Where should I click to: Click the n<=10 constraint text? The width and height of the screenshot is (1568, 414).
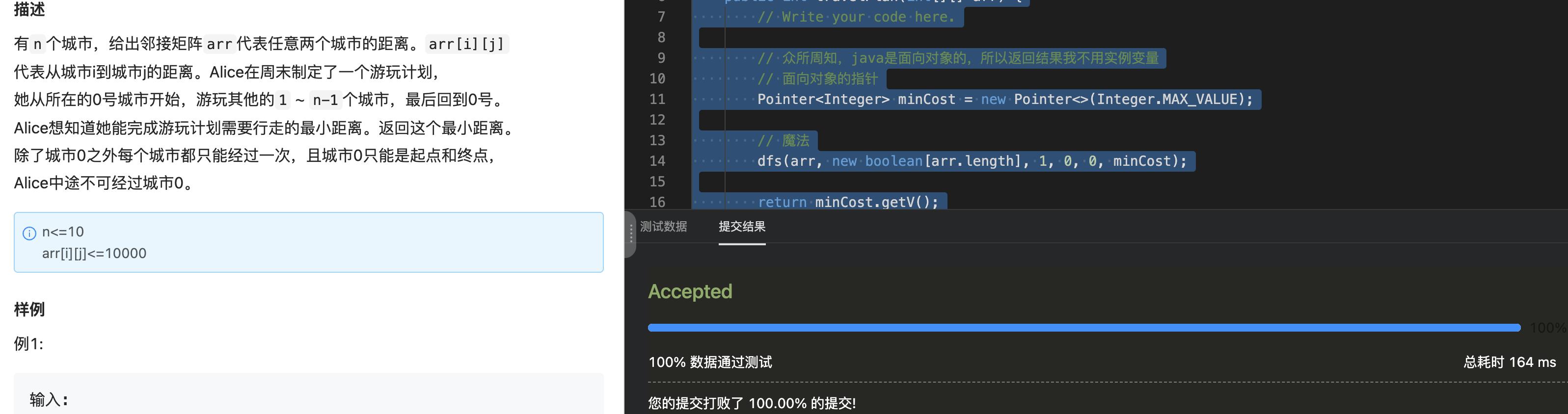pyautogui.click(x=63, y=232)
